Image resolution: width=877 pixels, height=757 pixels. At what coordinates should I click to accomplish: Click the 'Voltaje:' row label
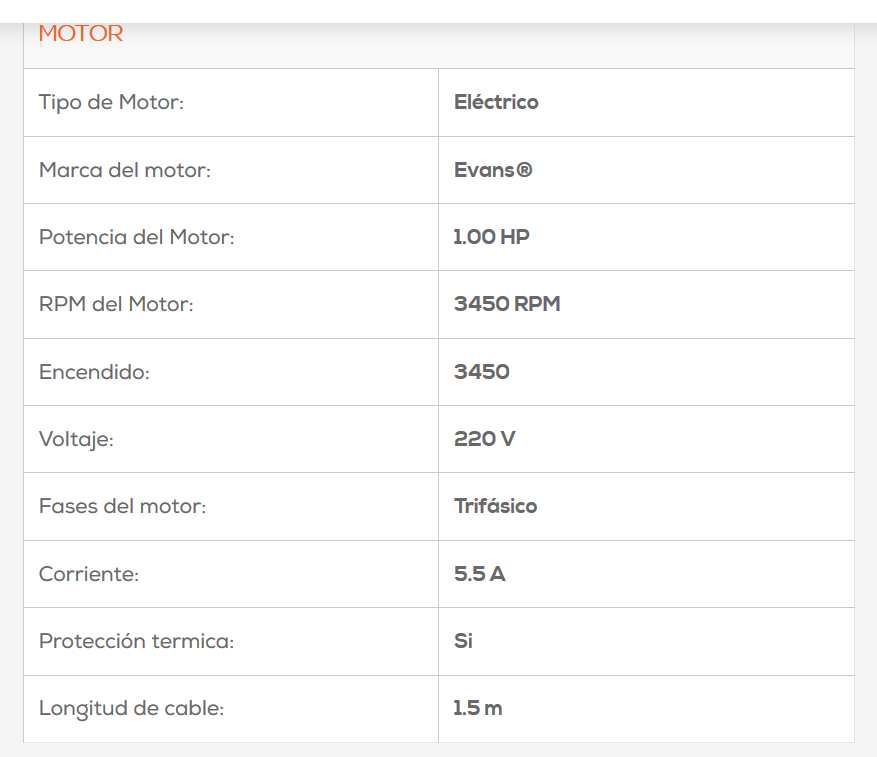click(x=76, y=439)
